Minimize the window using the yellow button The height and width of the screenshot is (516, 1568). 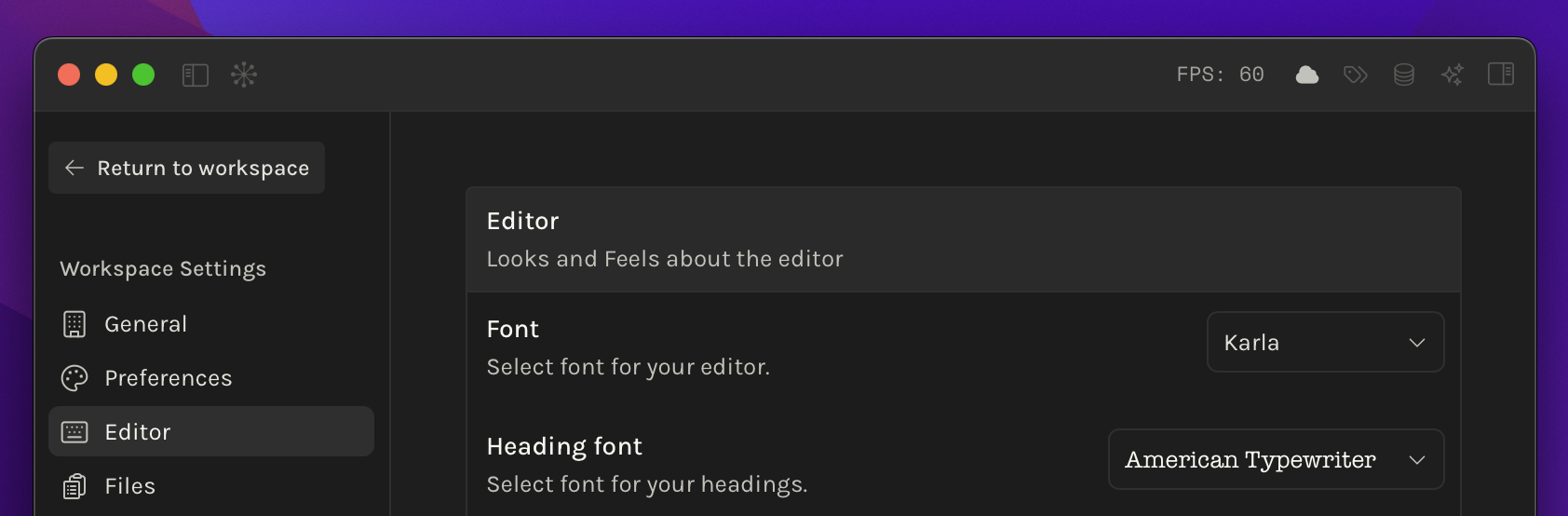[x=106, y=75]
